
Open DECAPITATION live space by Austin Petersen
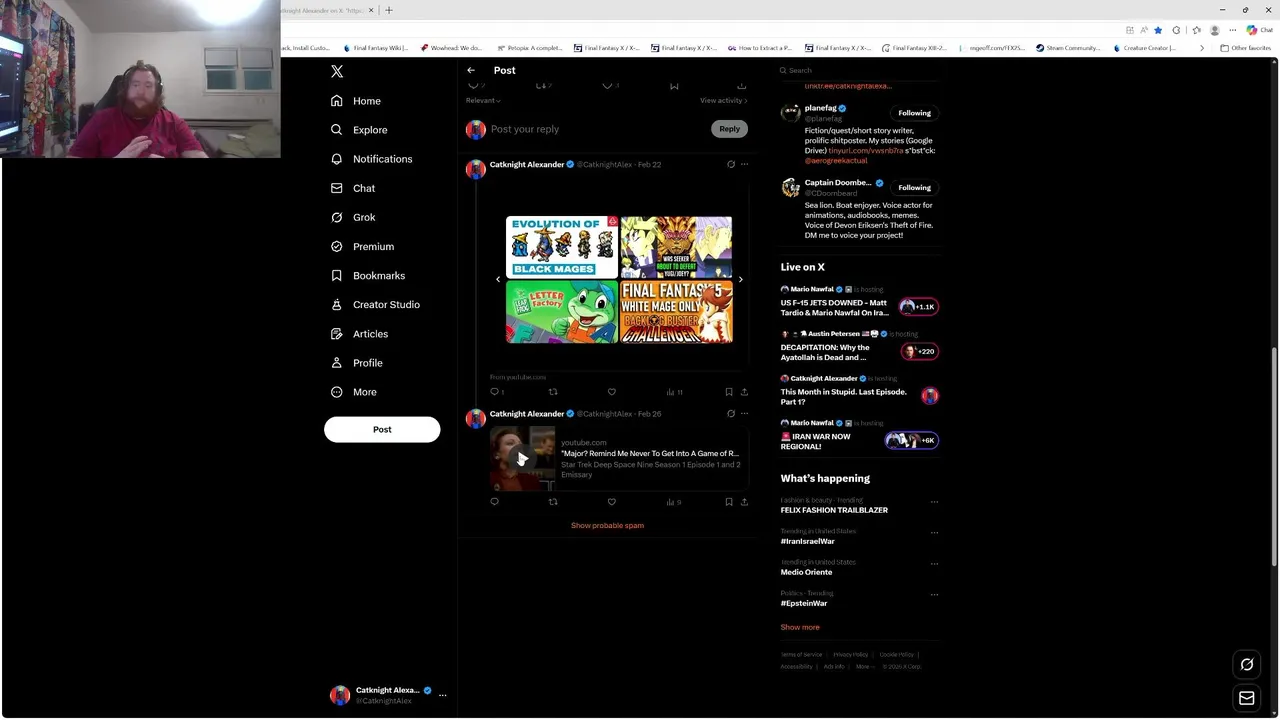[858, 347]
